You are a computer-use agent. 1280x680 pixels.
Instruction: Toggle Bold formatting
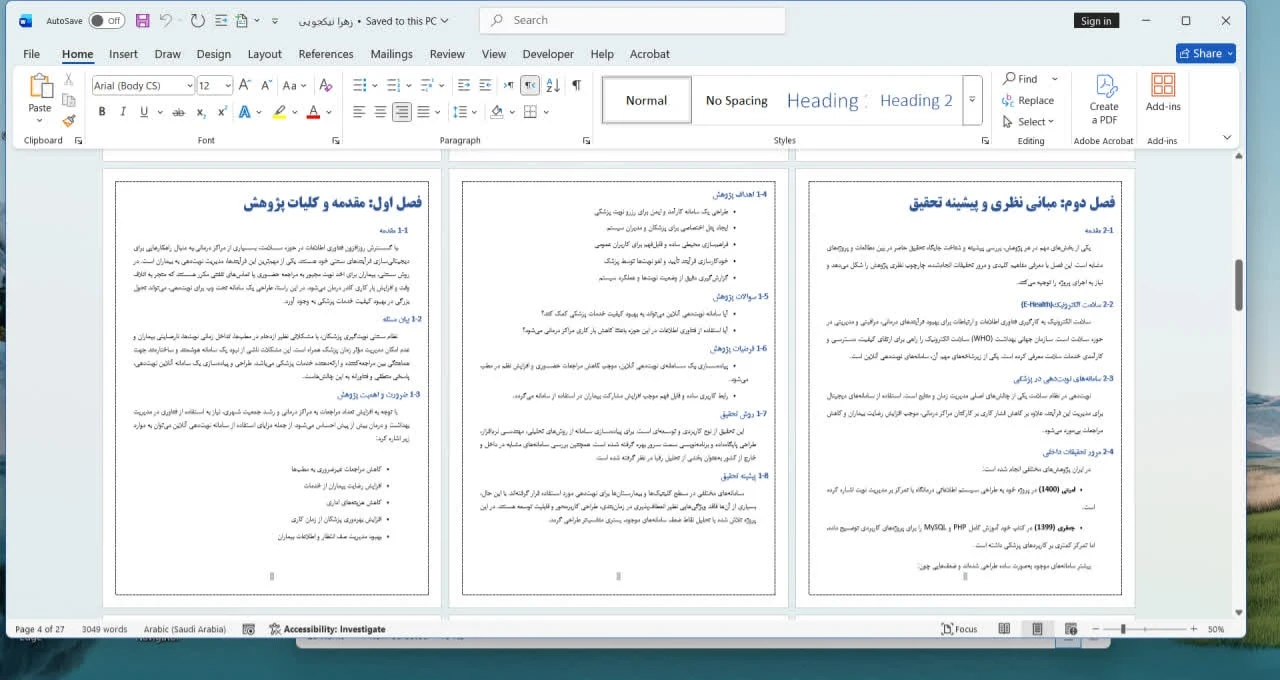click(x=102, y=112)
